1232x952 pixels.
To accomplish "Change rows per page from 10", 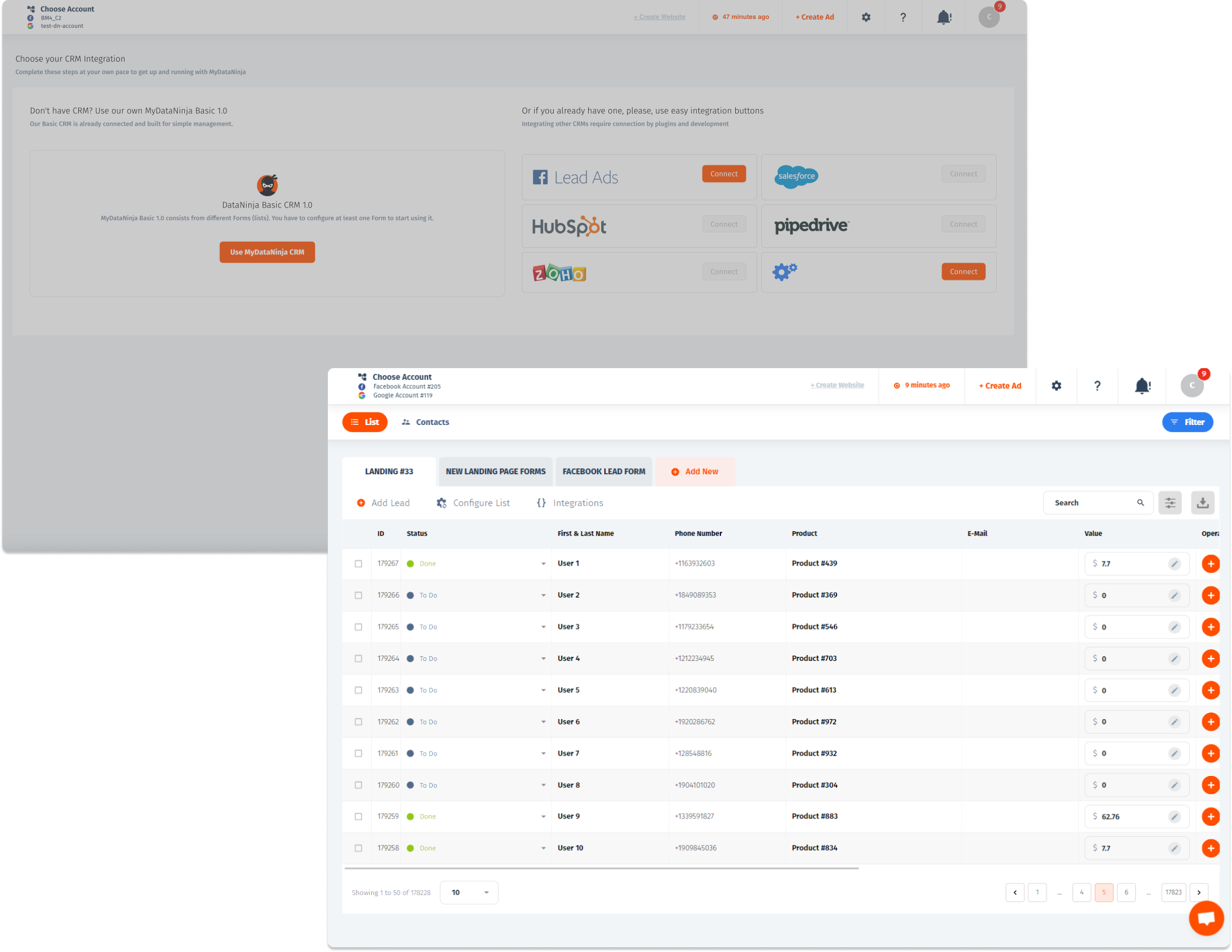I will click(x=468, y=892).
